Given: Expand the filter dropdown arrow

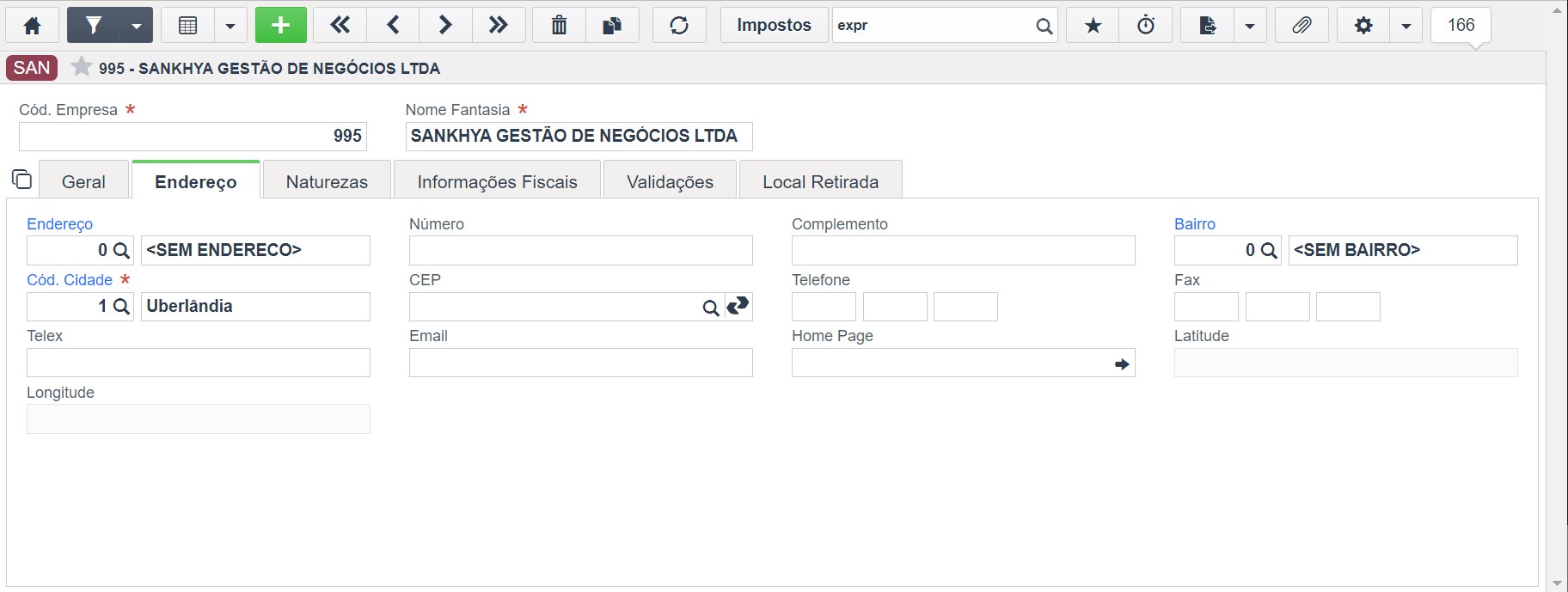Looking at the screenshot, I should click(137, 26).
